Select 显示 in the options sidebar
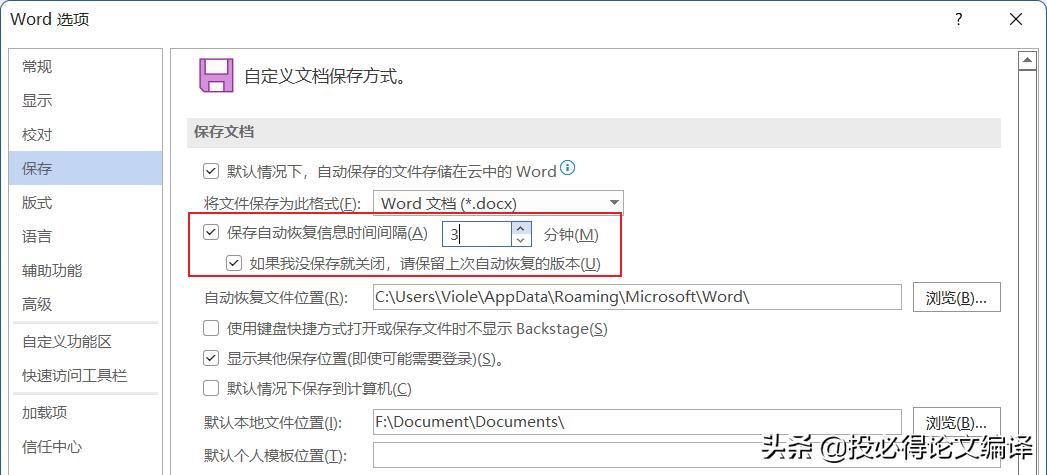Viewport: 1047px width, 475px height. pos(86,101)
